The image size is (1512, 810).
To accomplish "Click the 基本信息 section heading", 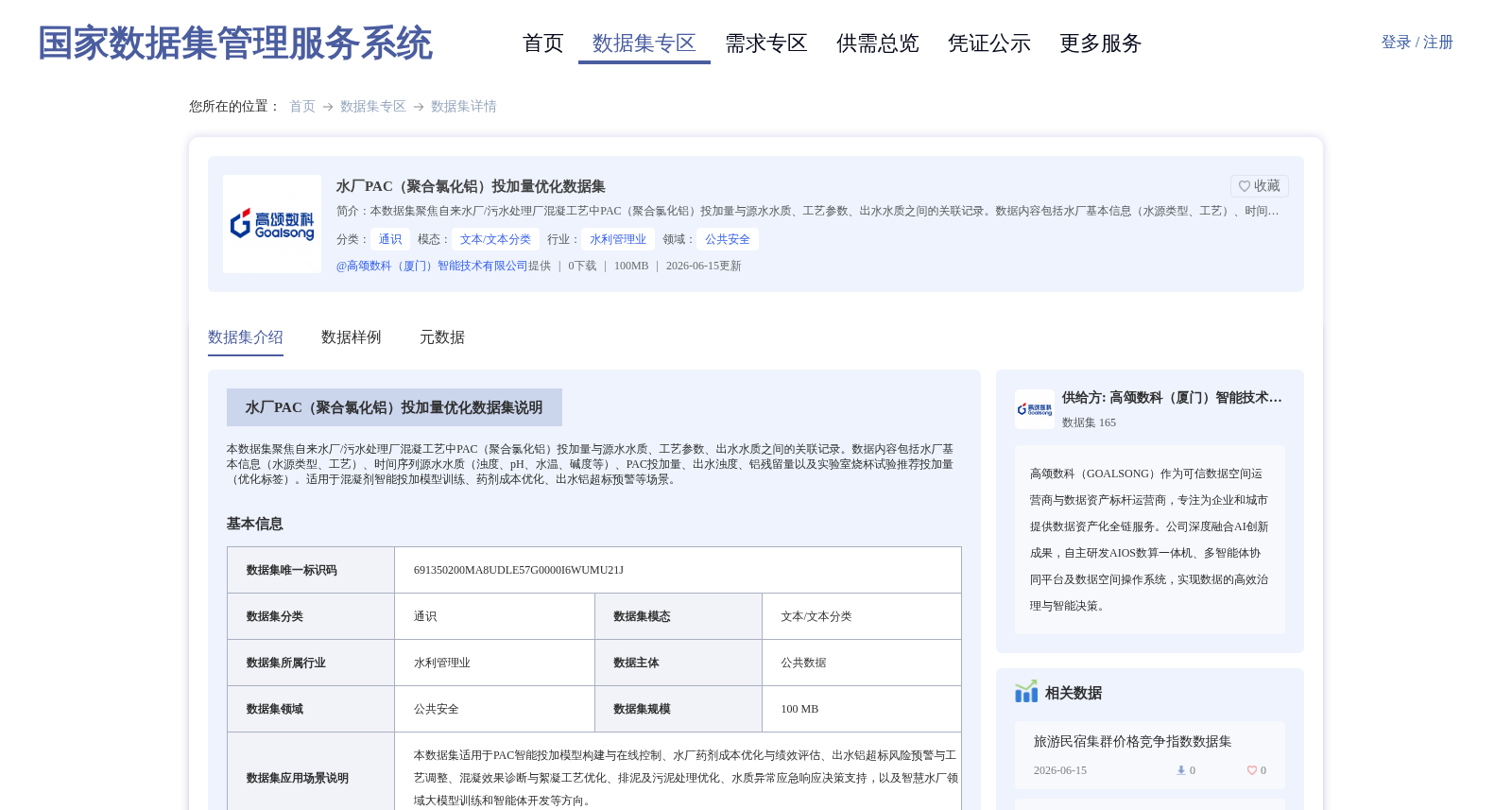I will [x=255, y=524].
